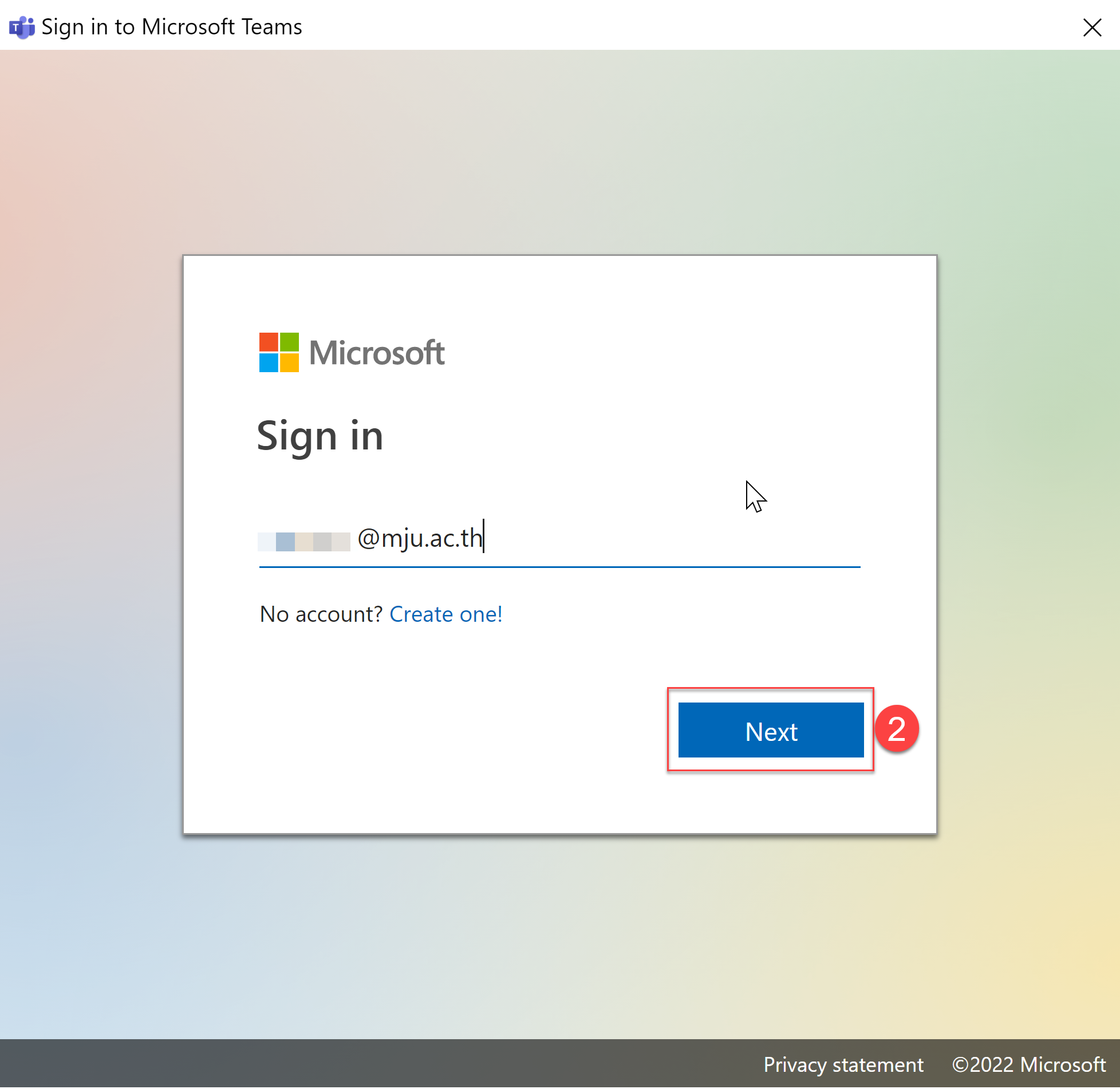Click the gray Microsoft wordmark text
The height and width of the screenshot is (1089, 1120).
[377, 353]
